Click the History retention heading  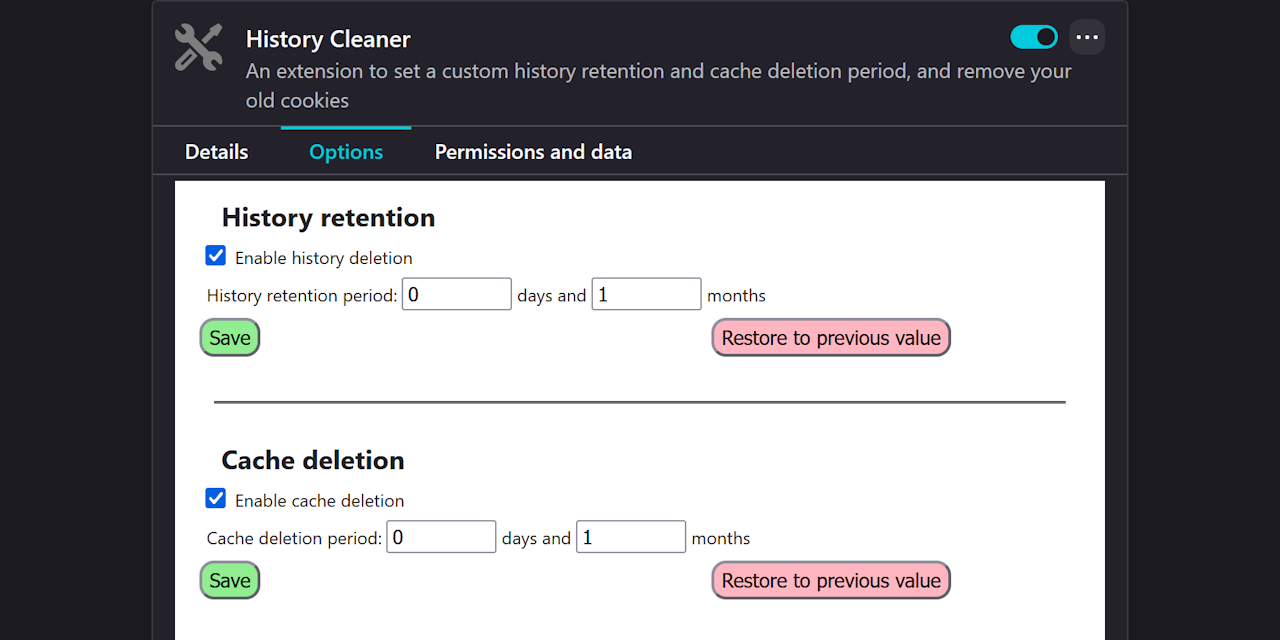tap(328, 217)
